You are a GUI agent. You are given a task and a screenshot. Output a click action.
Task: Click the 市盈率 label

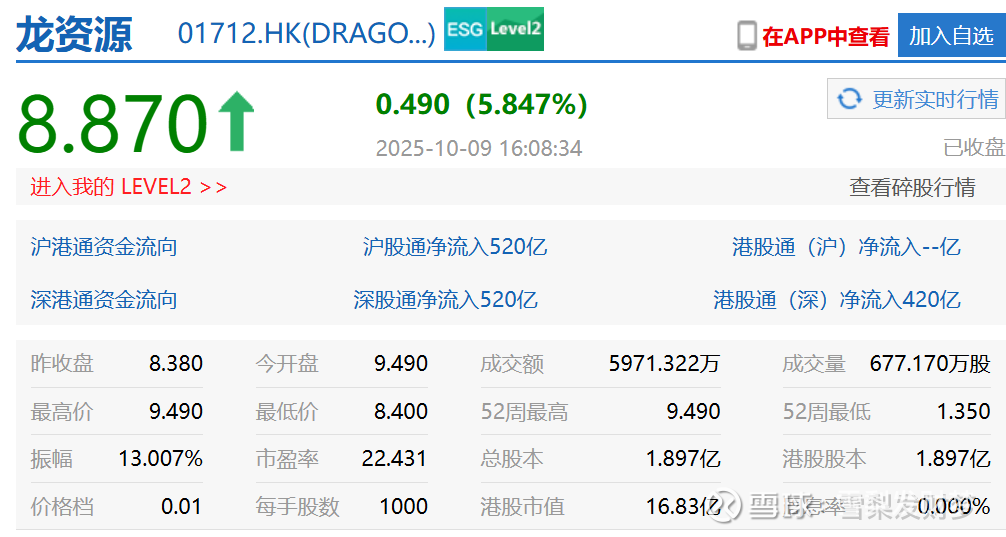287,459
